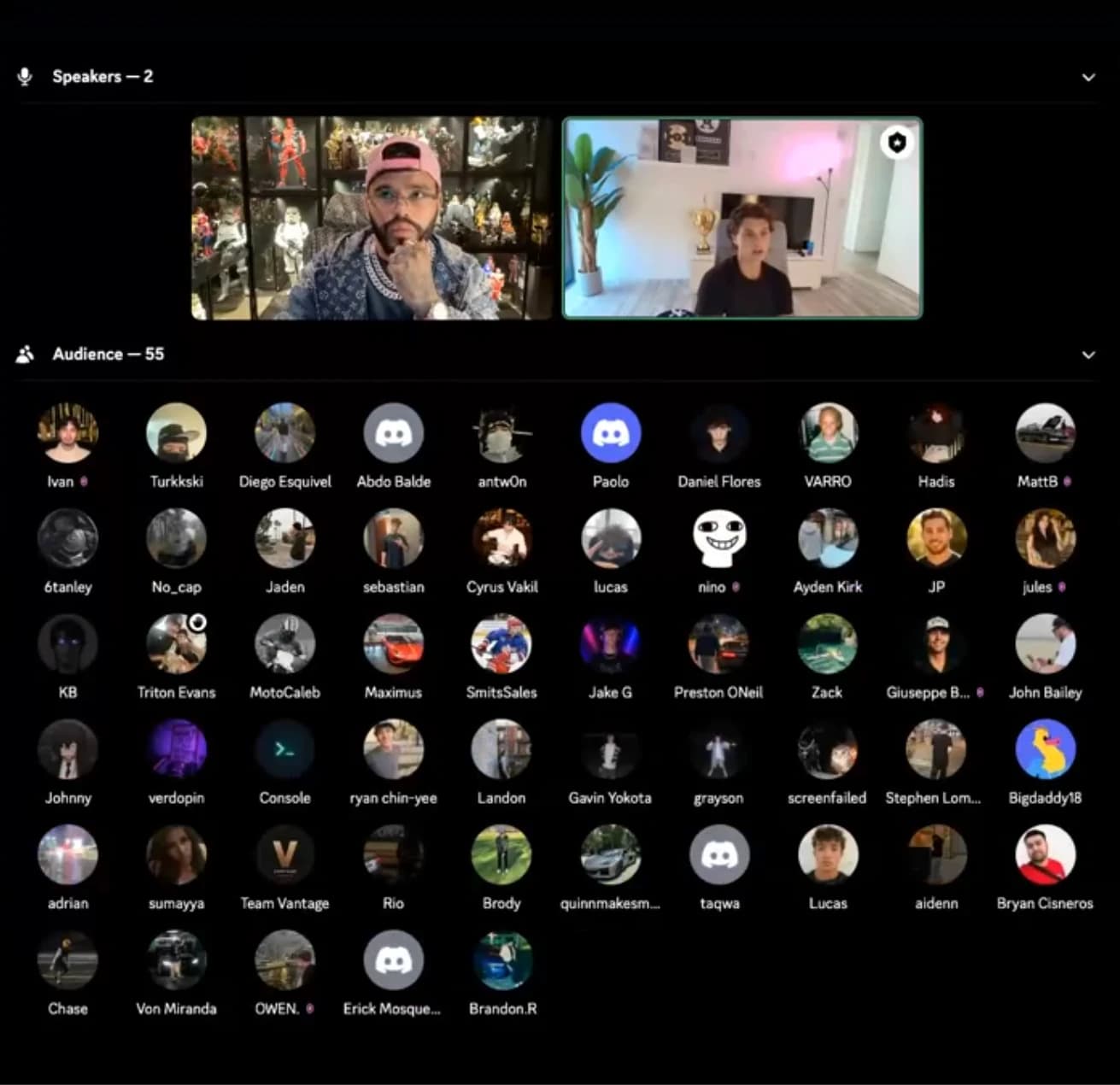Select the name "Cyrus Vakil"
The image size is (1120, 1085).
click(x=502, y=587)
